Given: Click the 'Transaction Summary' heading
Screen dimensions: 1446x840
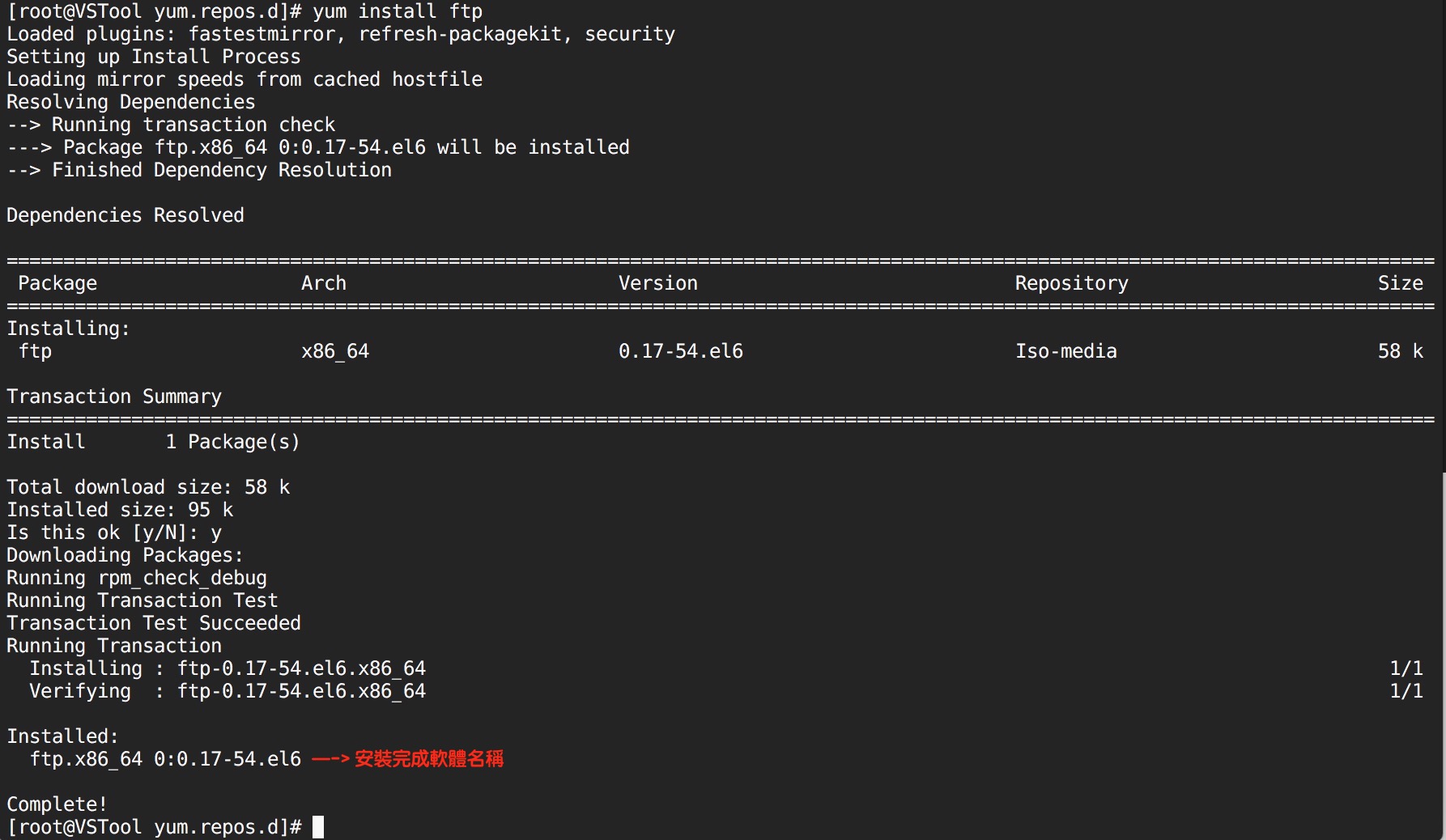Looking at the screenshot, I should [114, 397].
